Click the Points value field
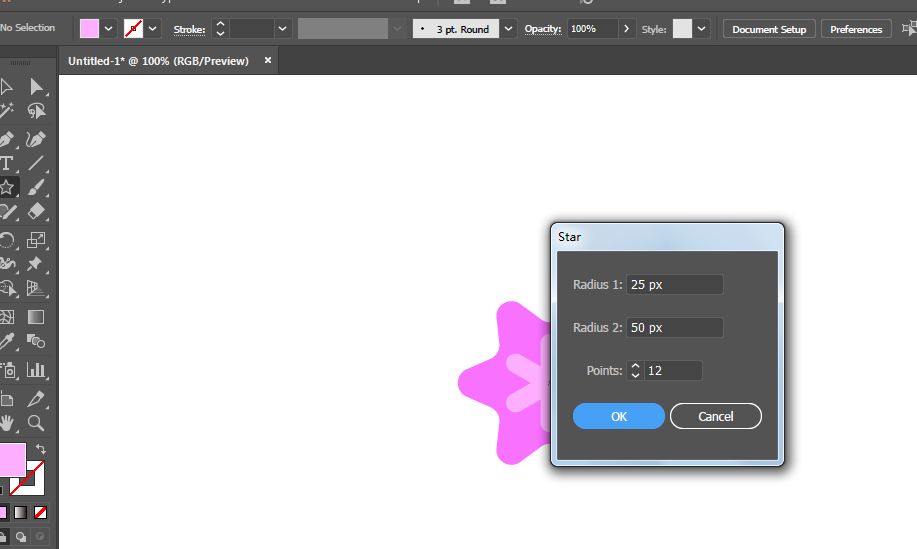Viewport: 917px width, 549px height. tap(673, 371)
